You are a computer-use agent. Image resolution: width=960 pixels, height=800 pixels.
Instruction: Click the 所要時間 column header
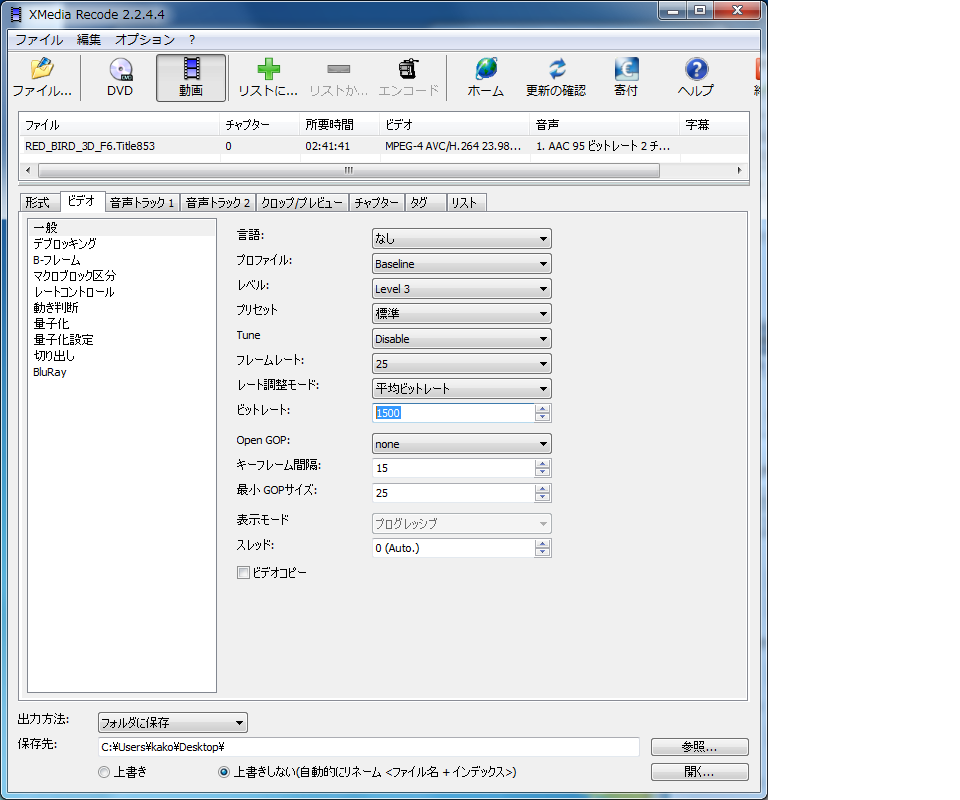click(340, 125)
